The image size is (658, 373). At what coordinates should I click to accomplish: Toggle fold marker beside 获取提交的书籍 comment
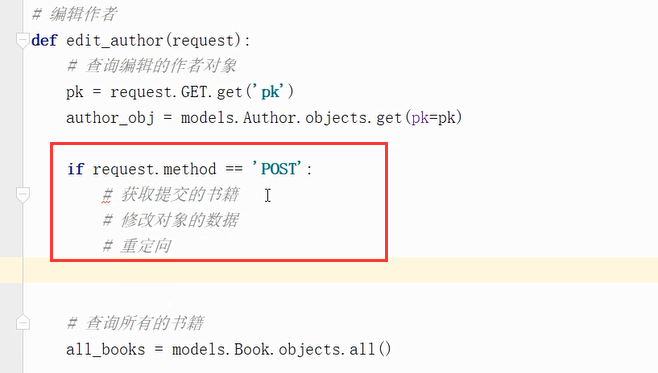point(23,195)
